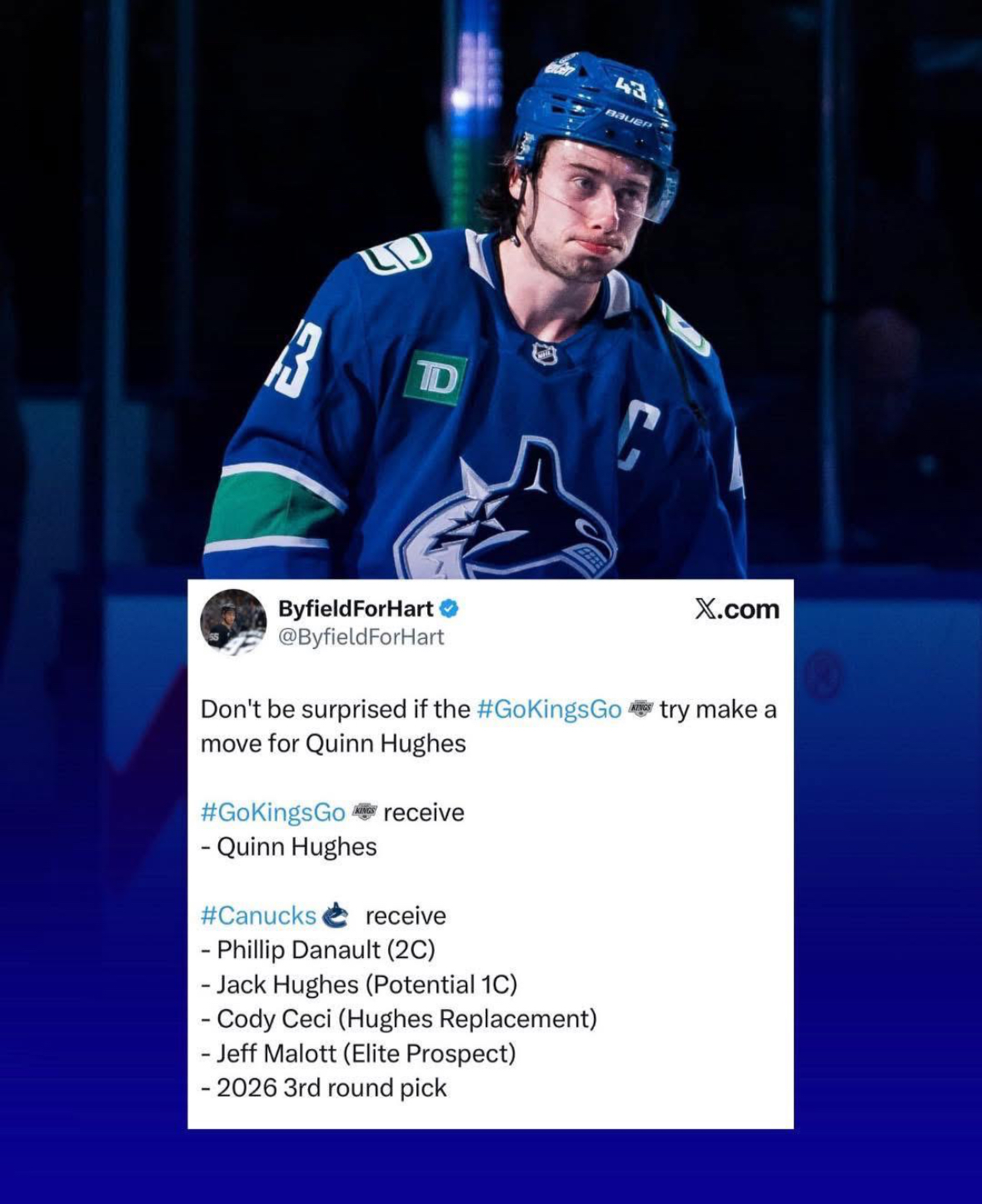Viewport: 982px width, 1204px height.
Task: Open the #Canucks hashtag
Action: click(x=258, y=916)
